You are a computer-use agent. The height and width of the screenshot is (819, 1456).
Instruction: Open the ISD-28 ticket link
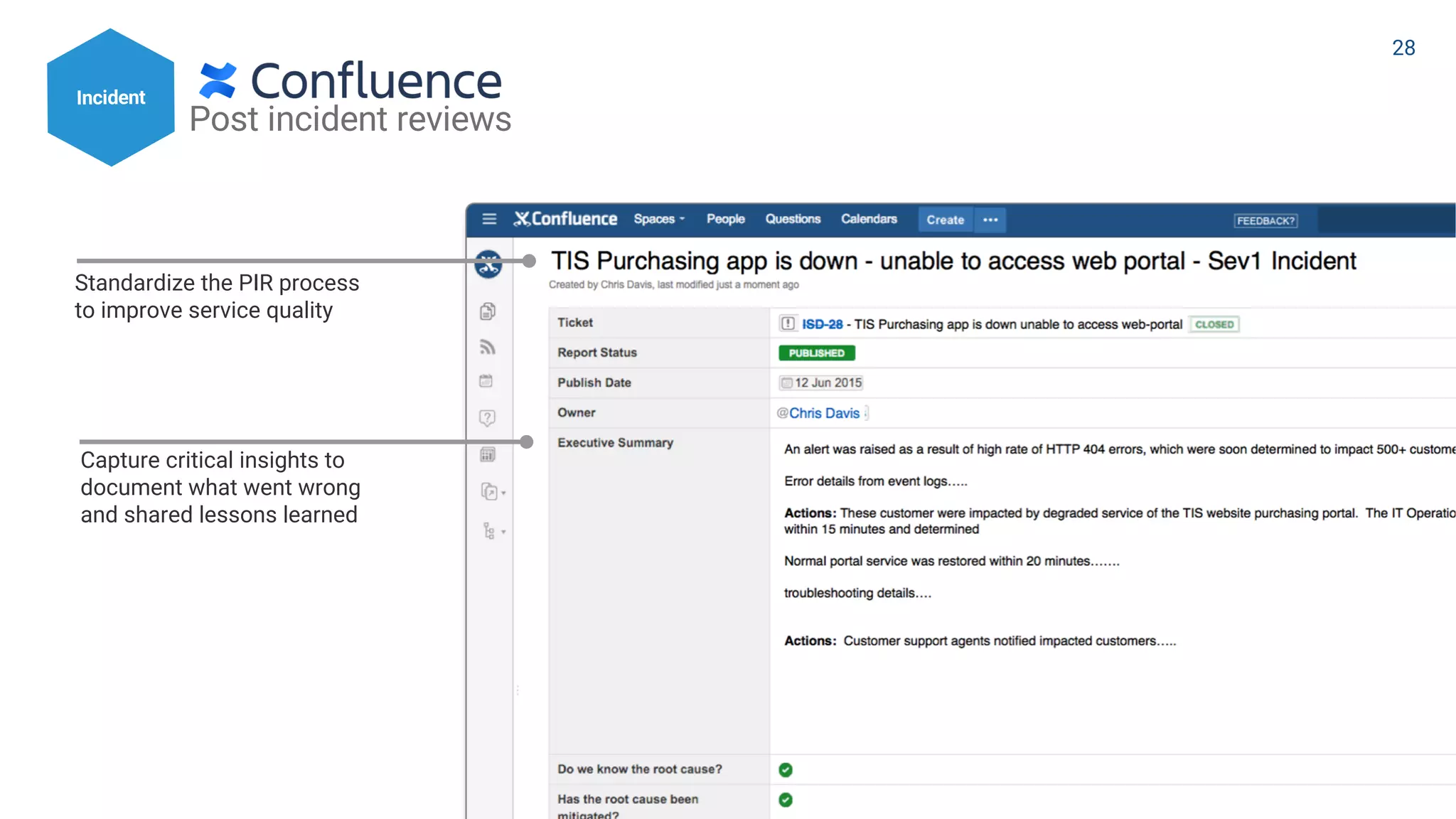(822, 324)
